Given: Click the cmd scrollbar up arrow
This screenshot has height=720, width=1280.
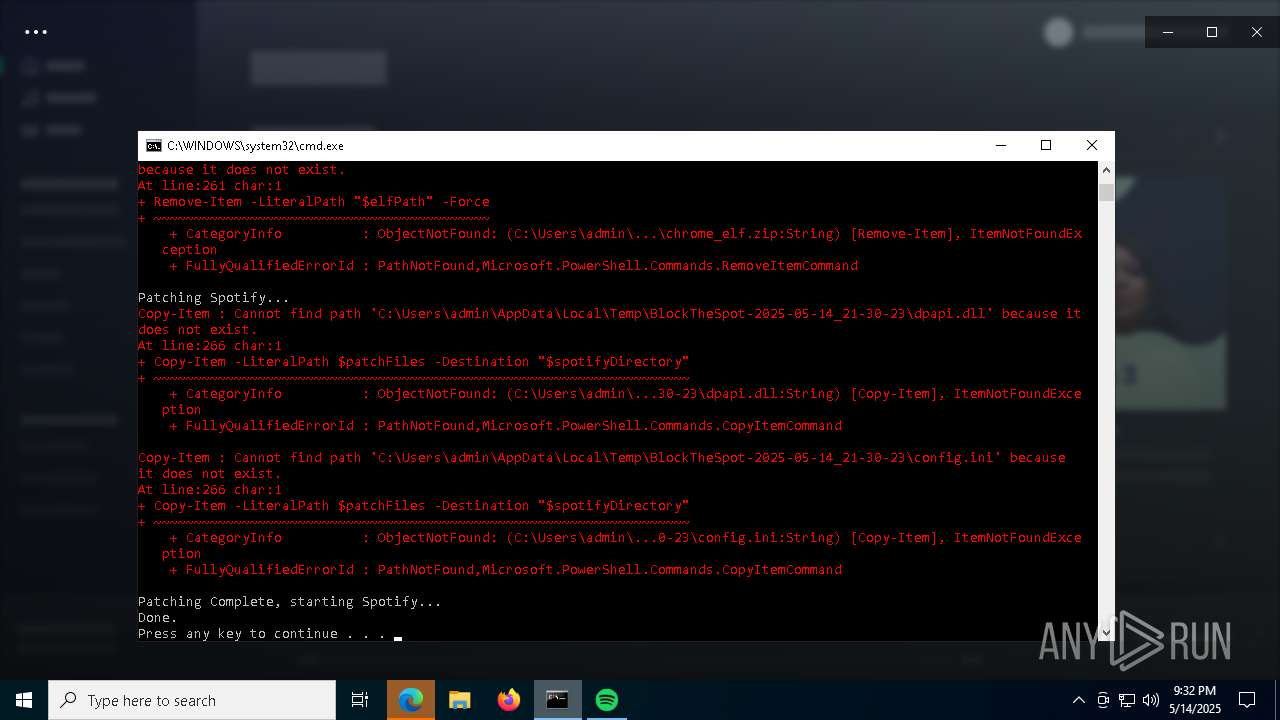Looking at the screenshot, I should coord(1106,170).
